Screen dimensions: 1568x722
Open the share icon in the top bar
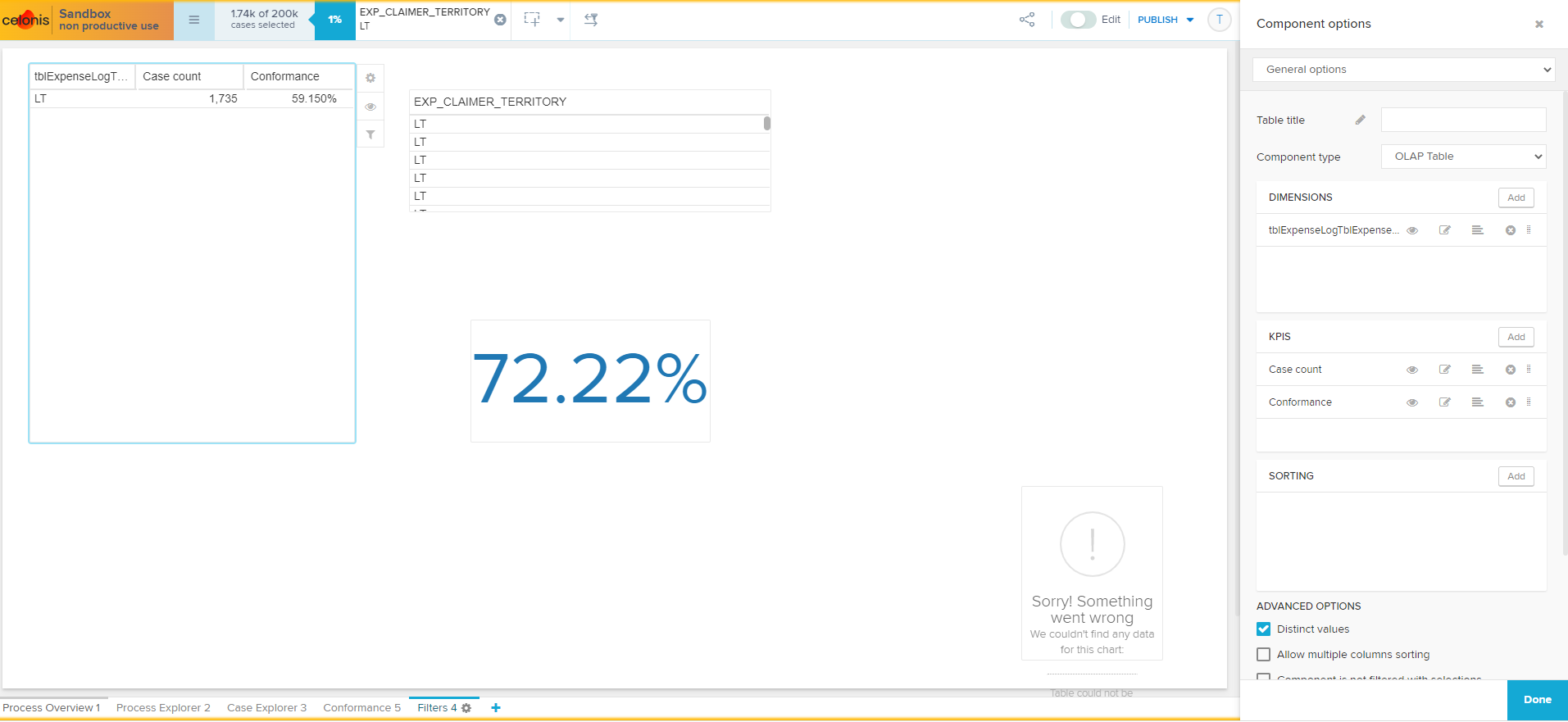pyautogui.click(x=1027, y=20)
